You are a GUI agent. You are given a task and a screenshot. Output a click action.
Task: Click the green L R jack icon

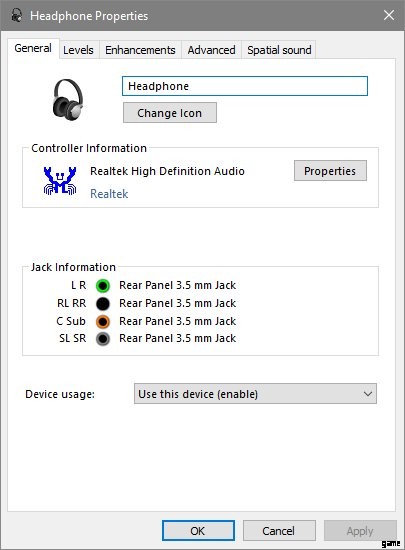pos(103,286)
